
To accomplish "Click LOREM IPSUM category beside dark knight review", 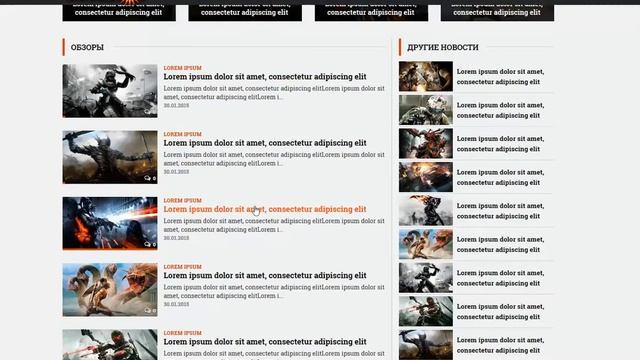I will [x=182, y=134].
